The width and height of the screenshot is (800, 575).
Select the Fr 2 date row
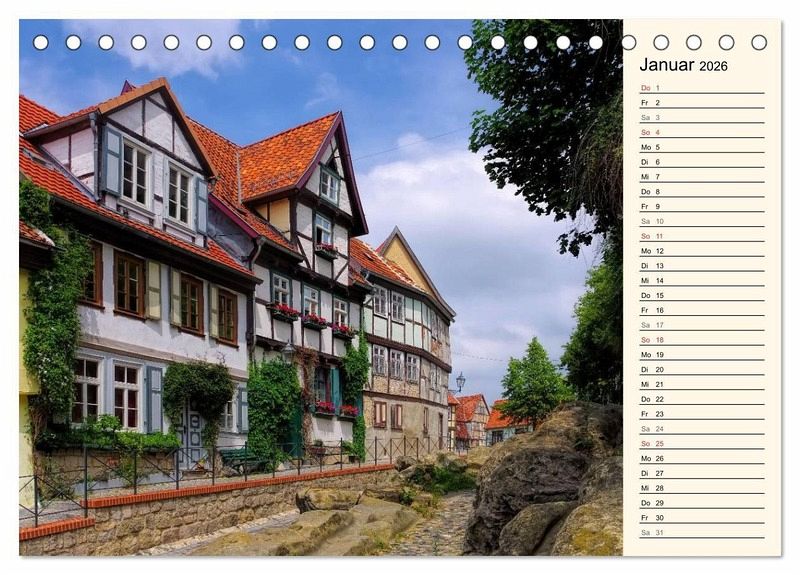(x=702, y=103)
